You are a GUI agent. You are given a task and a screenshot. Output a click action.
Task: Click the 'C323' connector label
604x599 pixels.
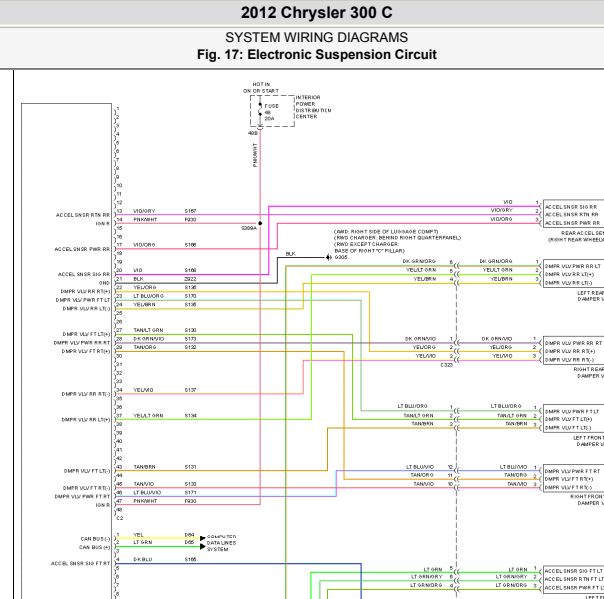pos(446,365)
